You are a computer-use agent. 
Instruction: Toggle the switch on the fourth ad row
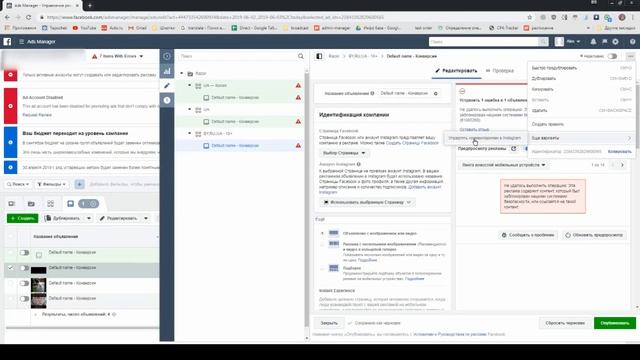[x=24, y=299]
